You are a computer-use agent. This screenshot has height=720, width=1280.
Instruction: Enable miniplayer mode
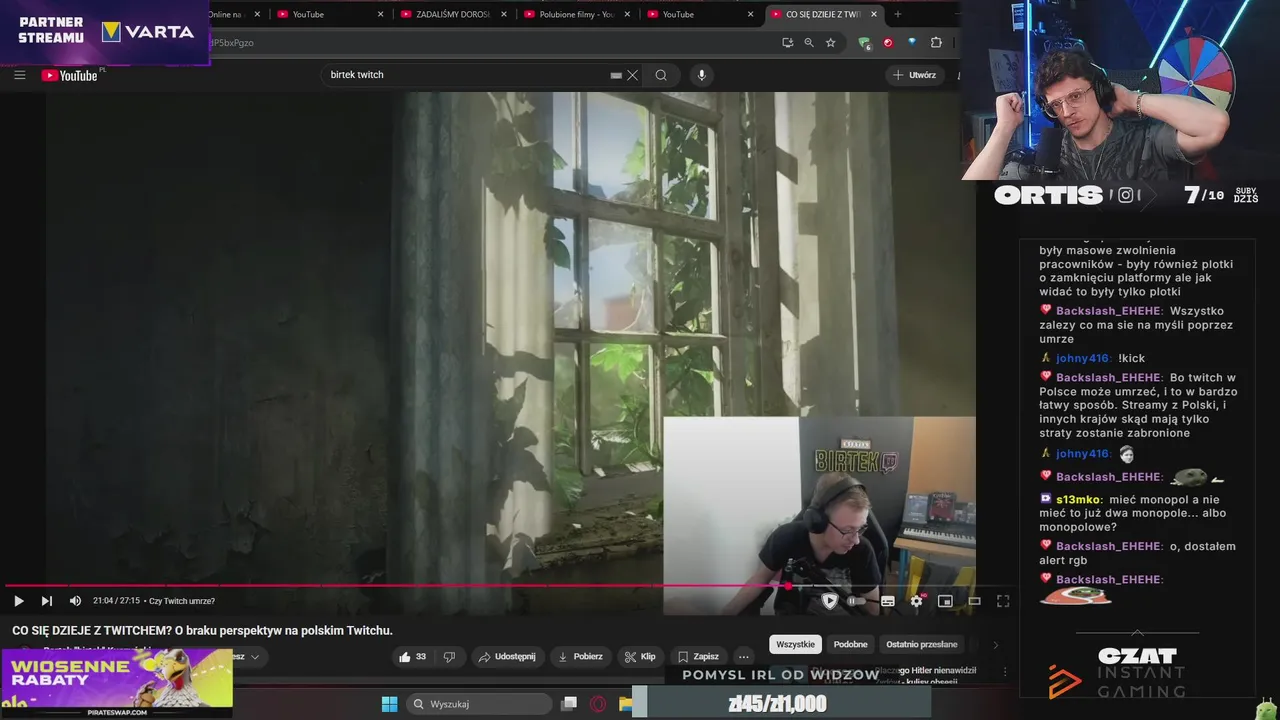[x=945, y=601]
